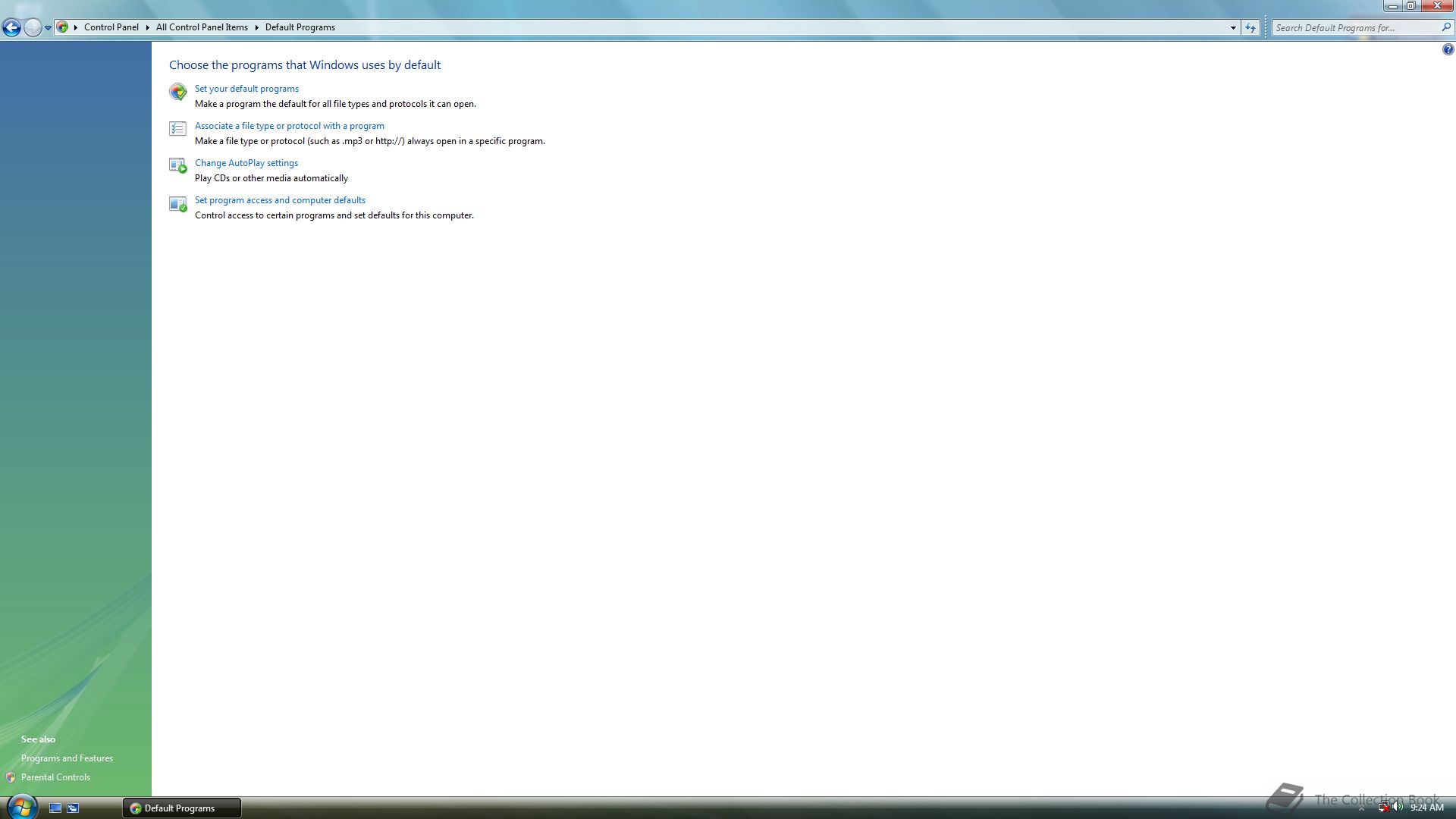
Task: Open the volume speaker tray icon
Action: [x=1398, y=808]
